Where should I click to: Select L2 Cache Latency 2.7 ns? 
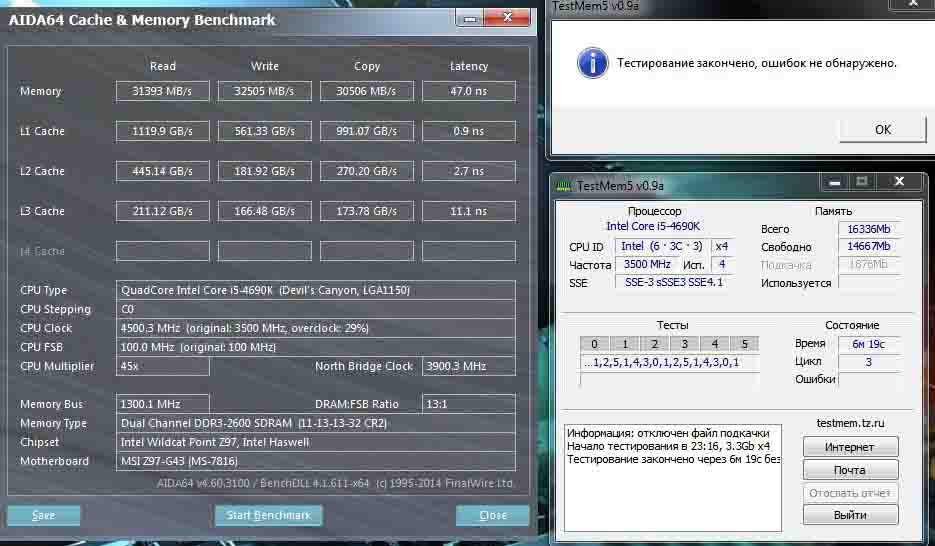click(x=469, y=171)
